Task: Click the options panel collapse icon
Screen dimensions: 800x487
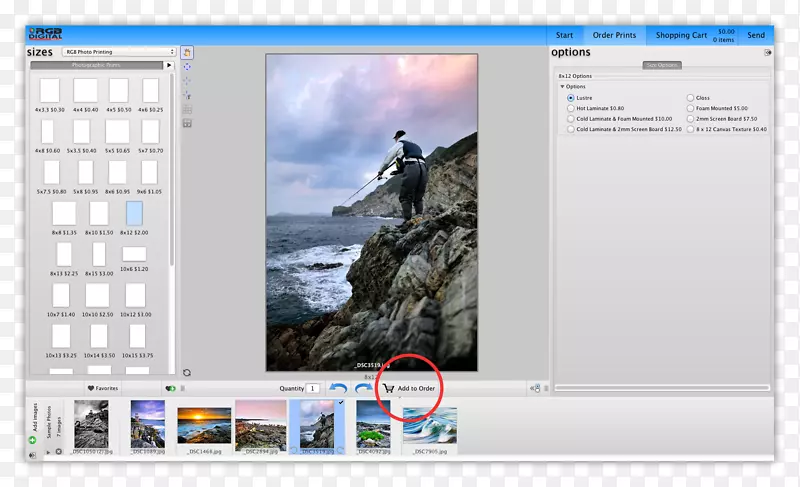Action: tap(768, 52)
